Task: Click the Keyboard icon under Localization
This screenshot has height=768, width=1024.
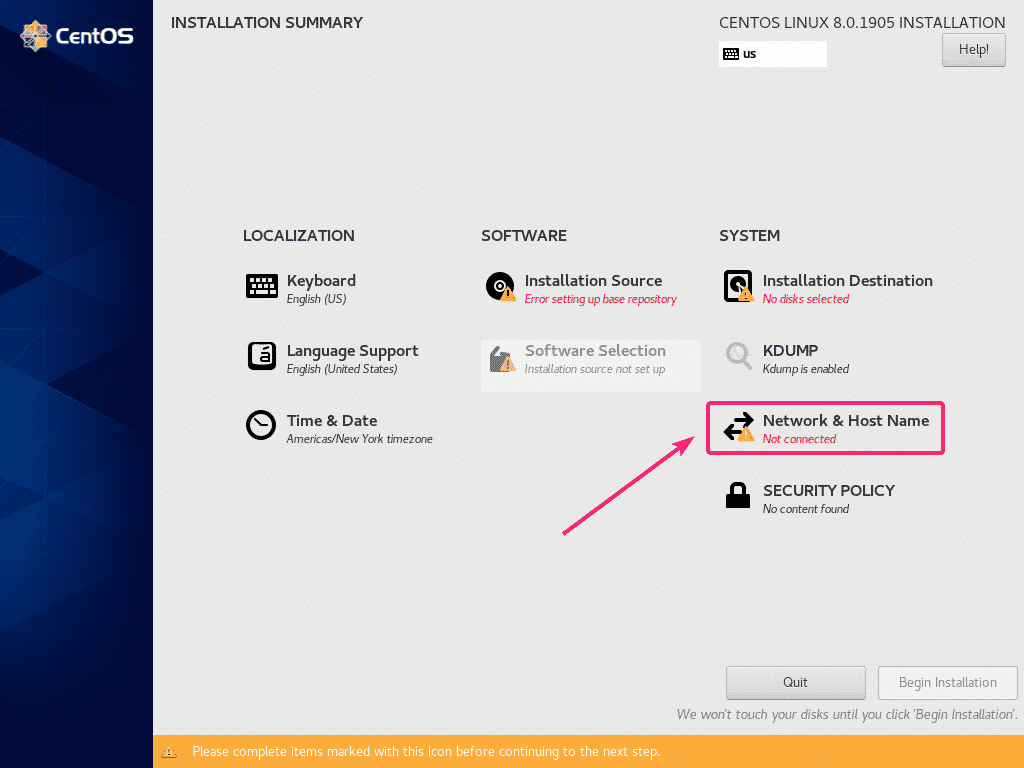Action: tap(262, 286)
